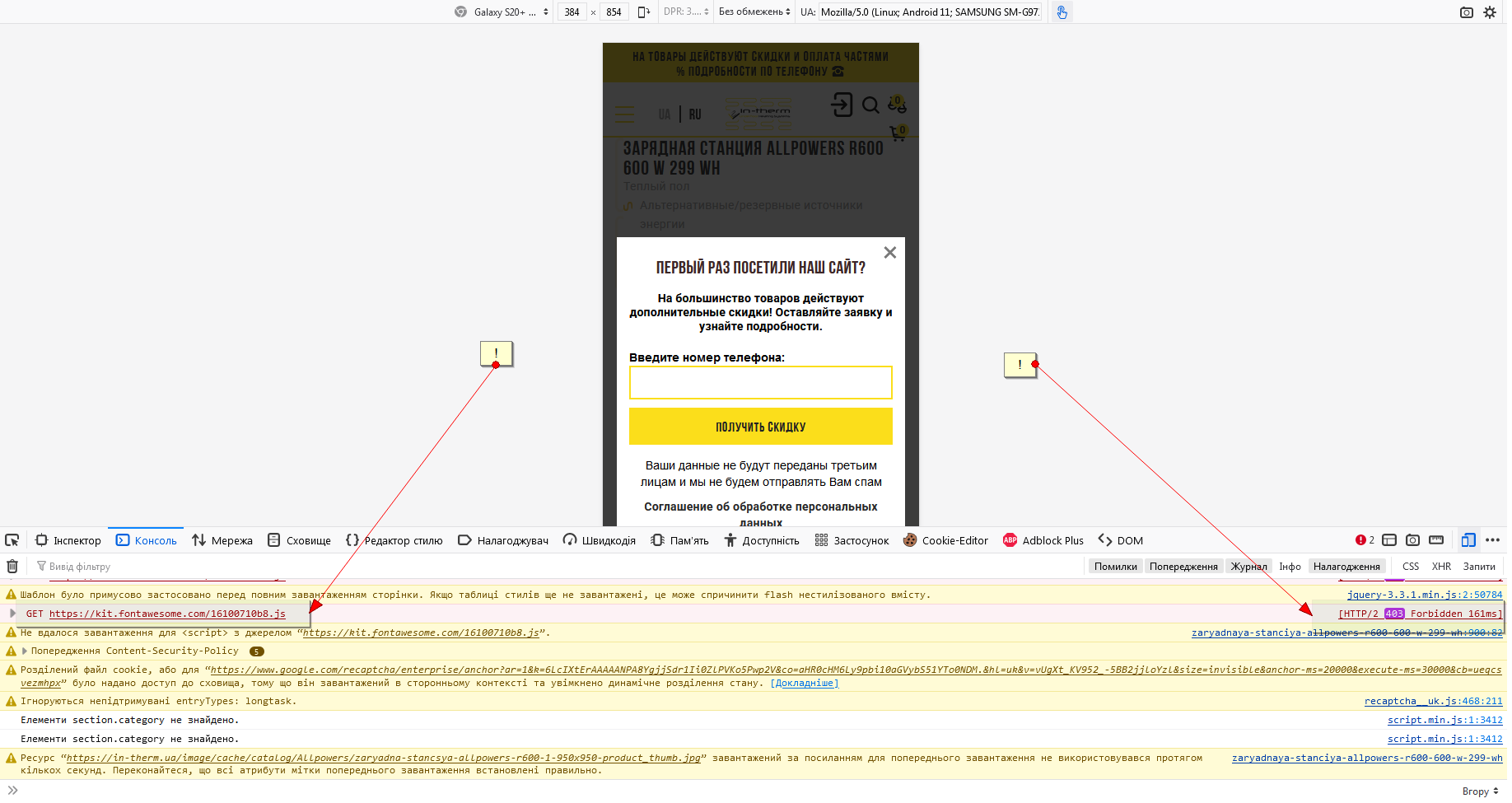Edit the UA user agent field
This screenshot has height=803, width=1512.
pyautogui.click(x=931, y=12)
